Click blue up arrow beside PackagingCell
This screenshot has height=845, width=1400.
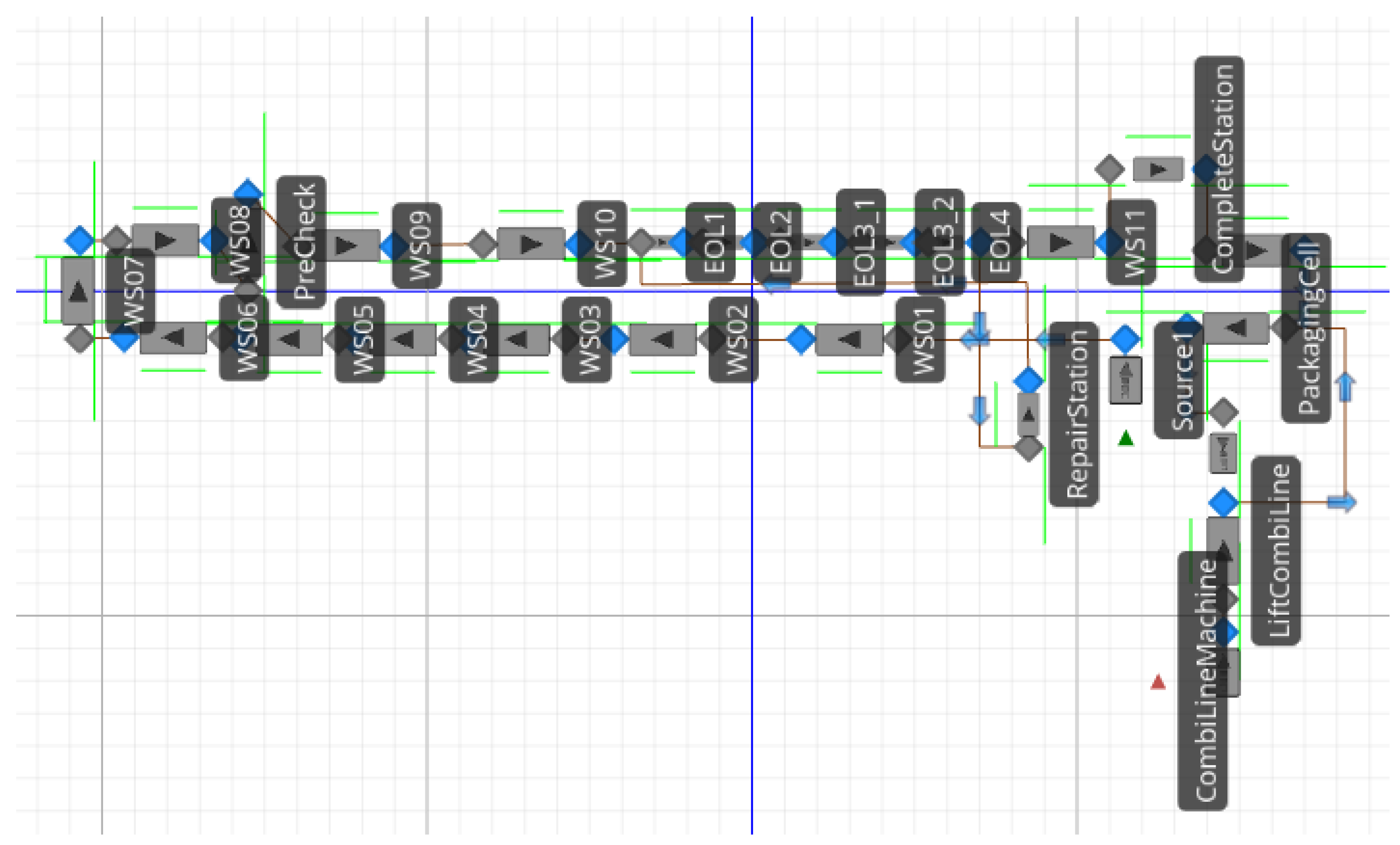click(1345, 388)
